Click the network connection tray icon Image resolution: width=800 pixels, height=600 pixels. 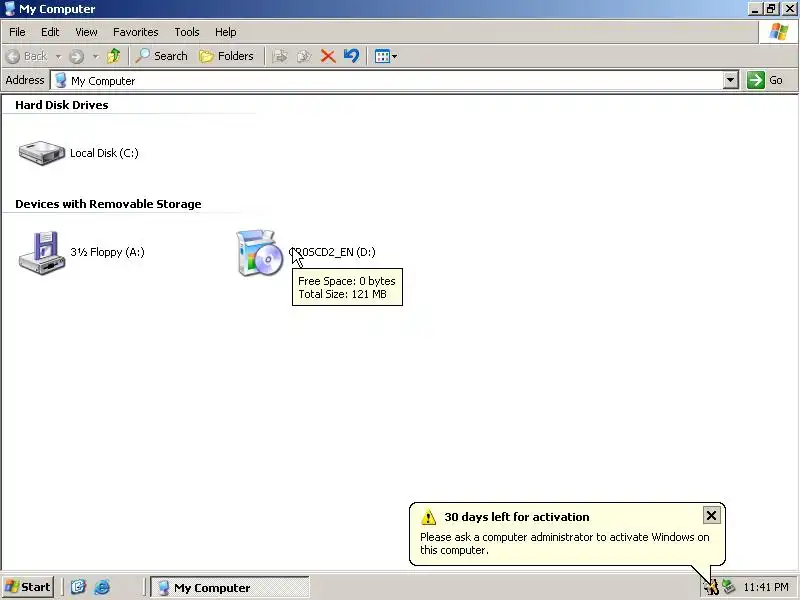click(729, 587)
